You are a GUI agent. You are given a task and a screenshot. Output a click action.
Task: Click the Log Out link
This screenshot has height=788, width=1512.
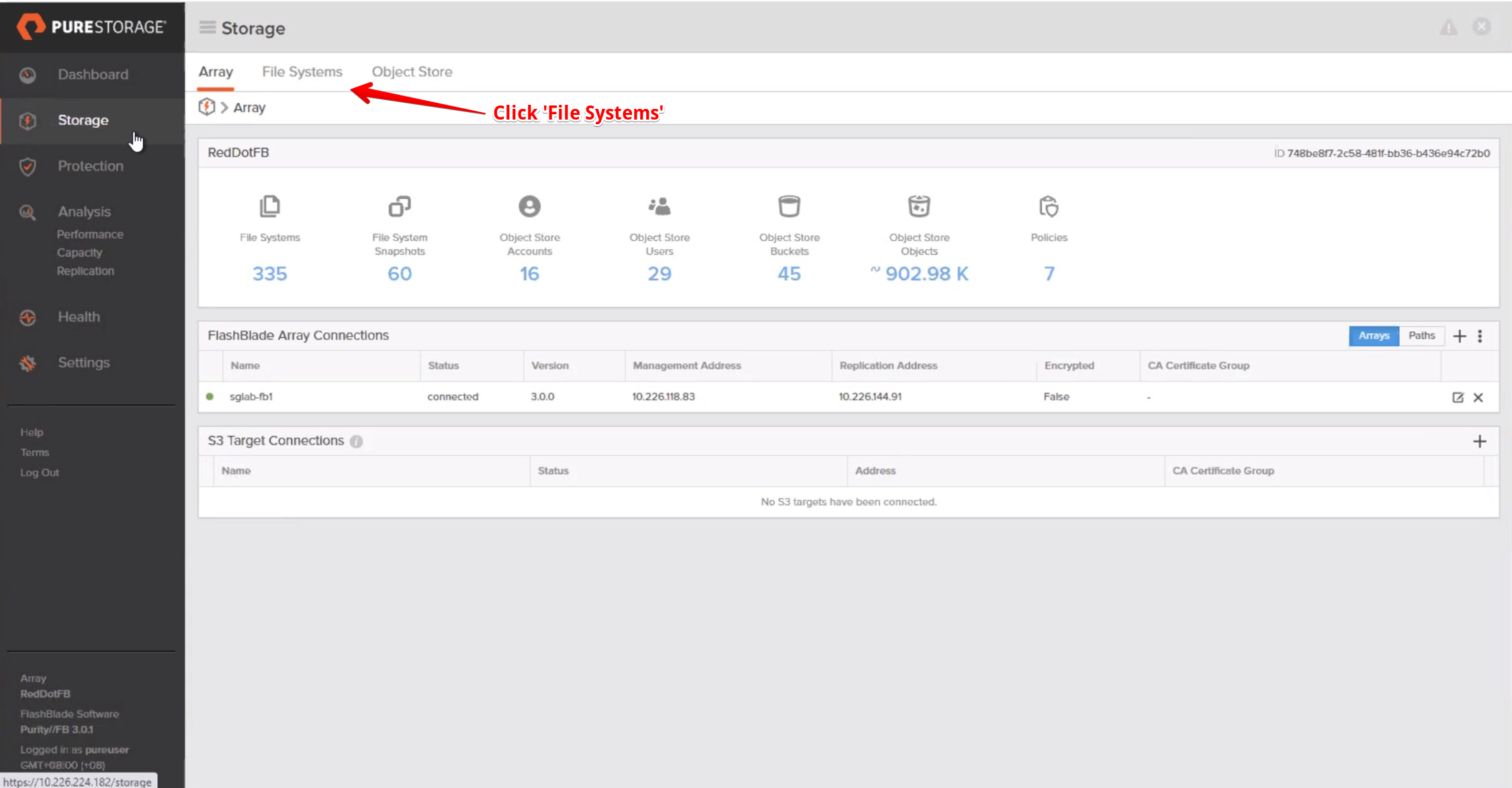(x=40, y=472)
